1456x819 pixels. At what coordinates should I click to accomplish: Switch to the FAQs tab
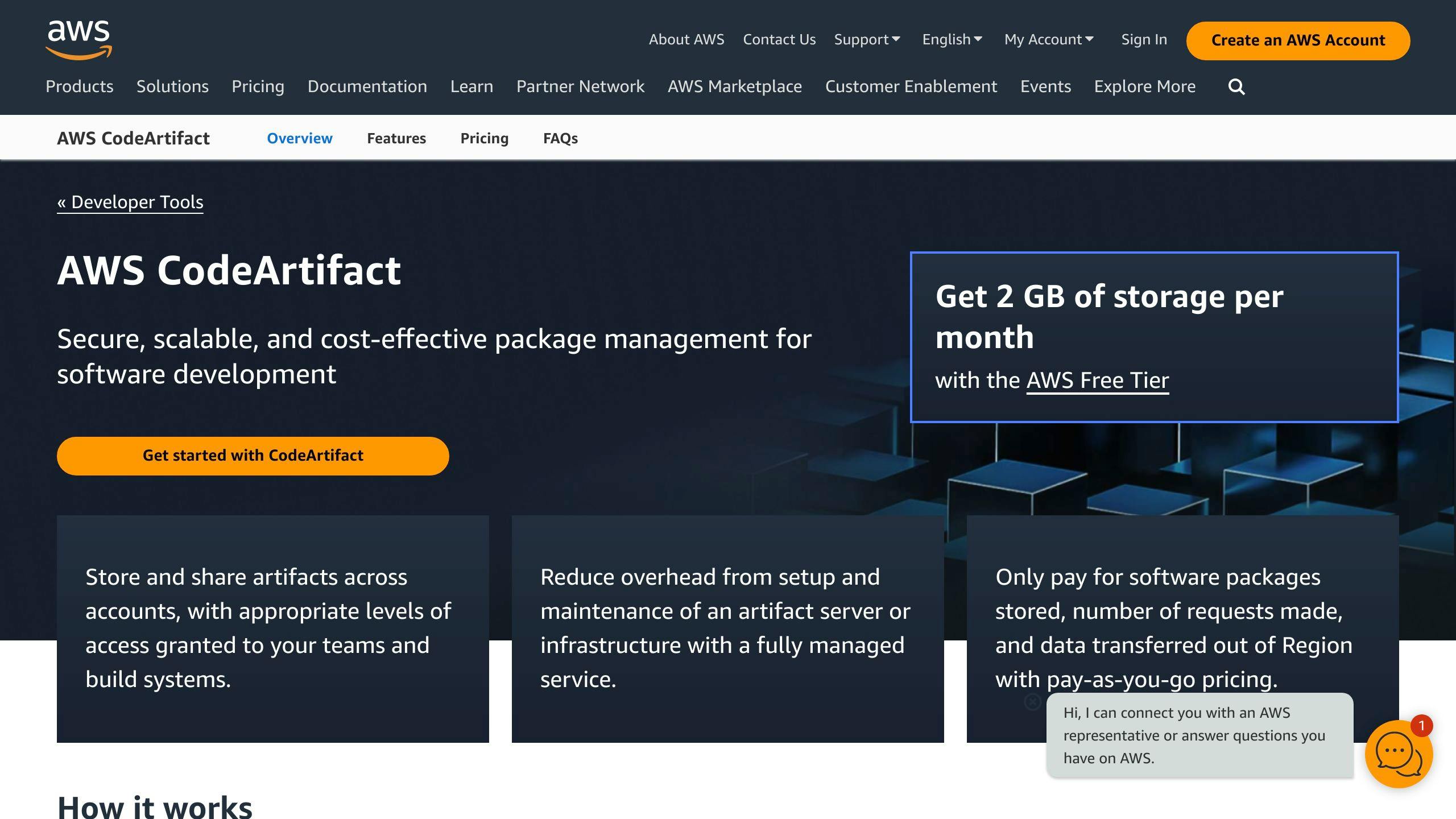560,138
